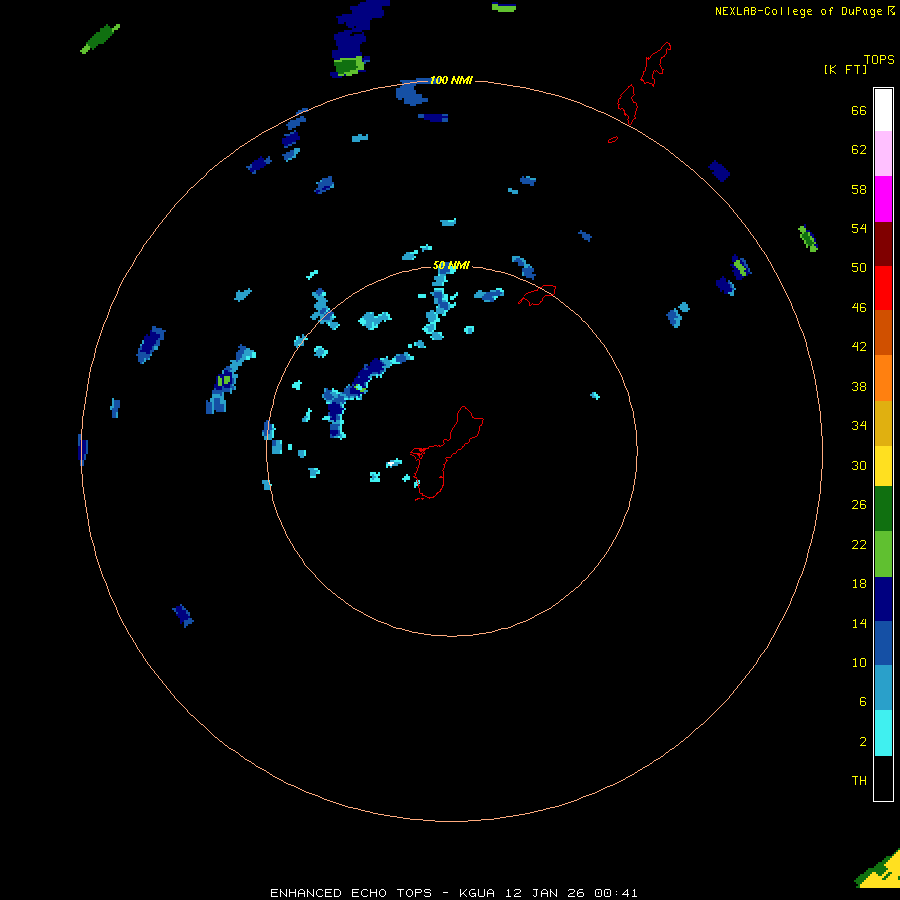Screen dimensions: 900x900
Task: Click the green echo above the 100 NMI ring
Action: [x=348, y=66]
